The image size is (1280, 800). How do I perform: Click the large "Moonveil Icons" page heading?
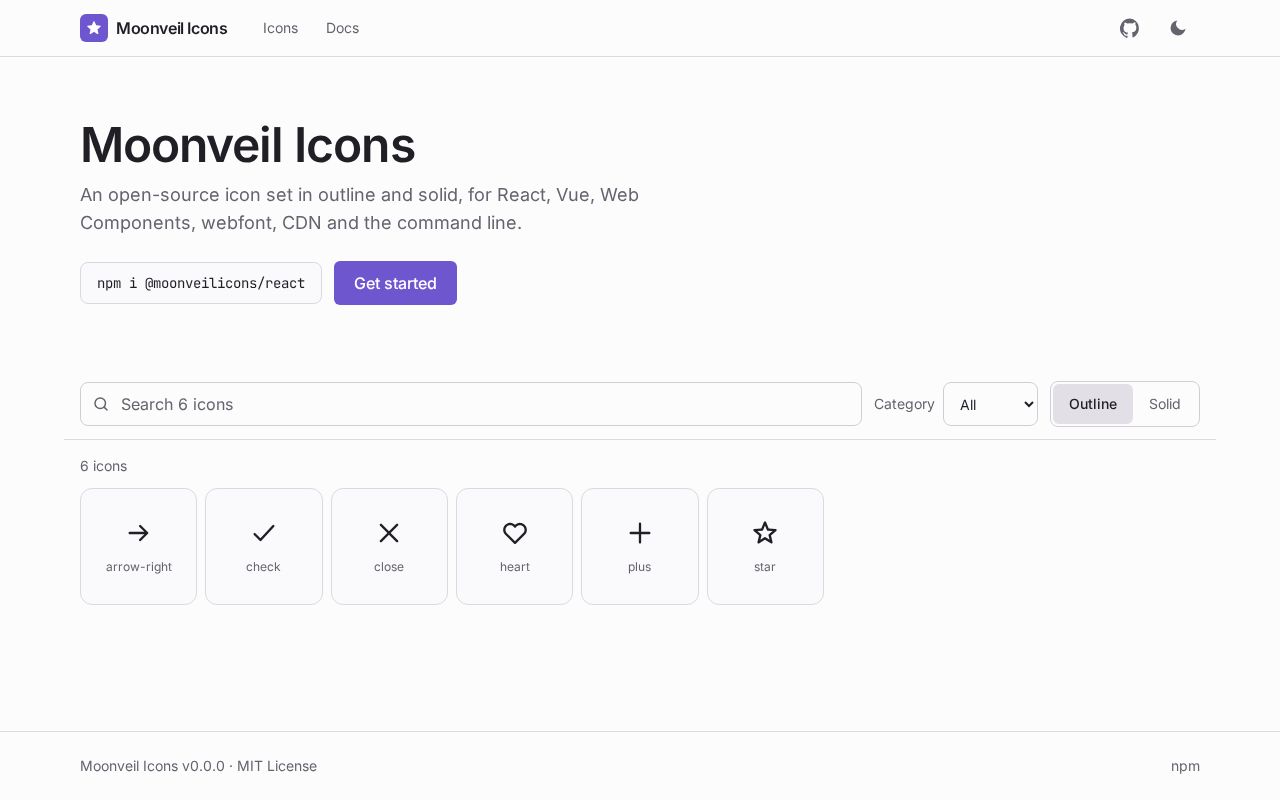click(248, 145)
